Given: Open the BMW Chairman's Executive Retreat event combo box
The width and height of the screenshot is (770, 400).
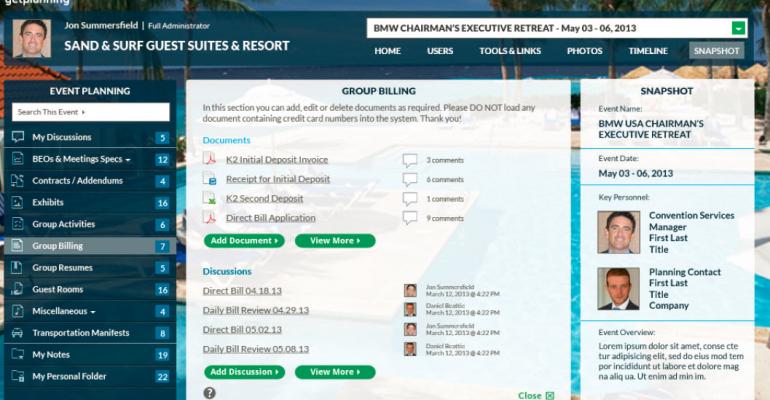Looking at the screenshot, I should tap(557, 28).
